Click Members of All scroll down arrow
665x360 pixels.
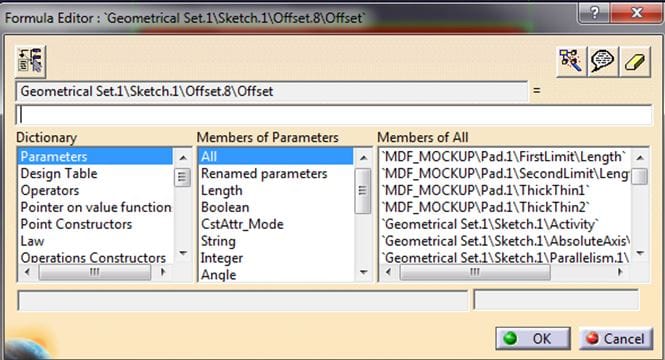coord(640,254)
